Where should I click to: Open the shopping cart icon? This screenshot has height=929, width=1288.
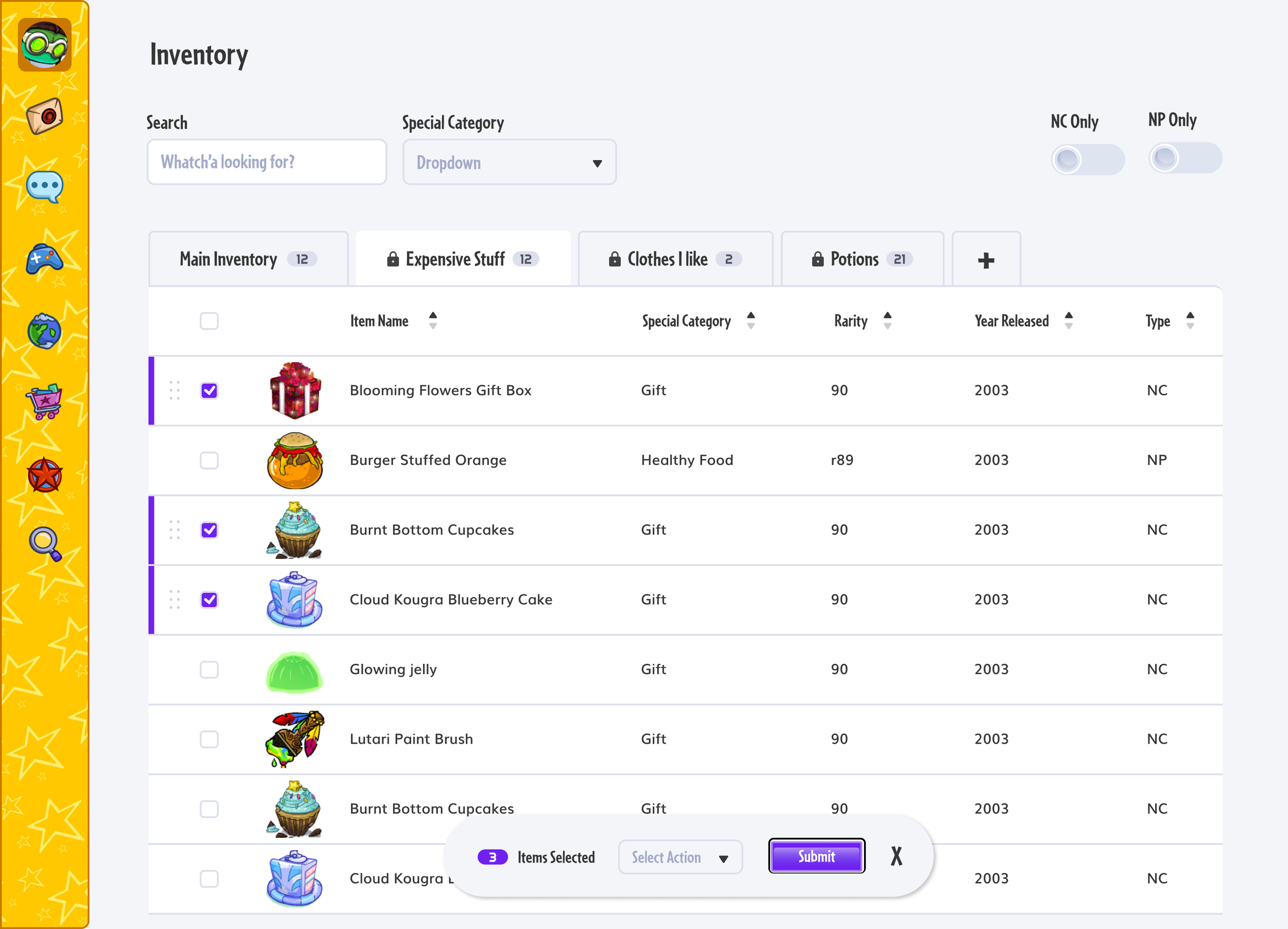(44, 401)
